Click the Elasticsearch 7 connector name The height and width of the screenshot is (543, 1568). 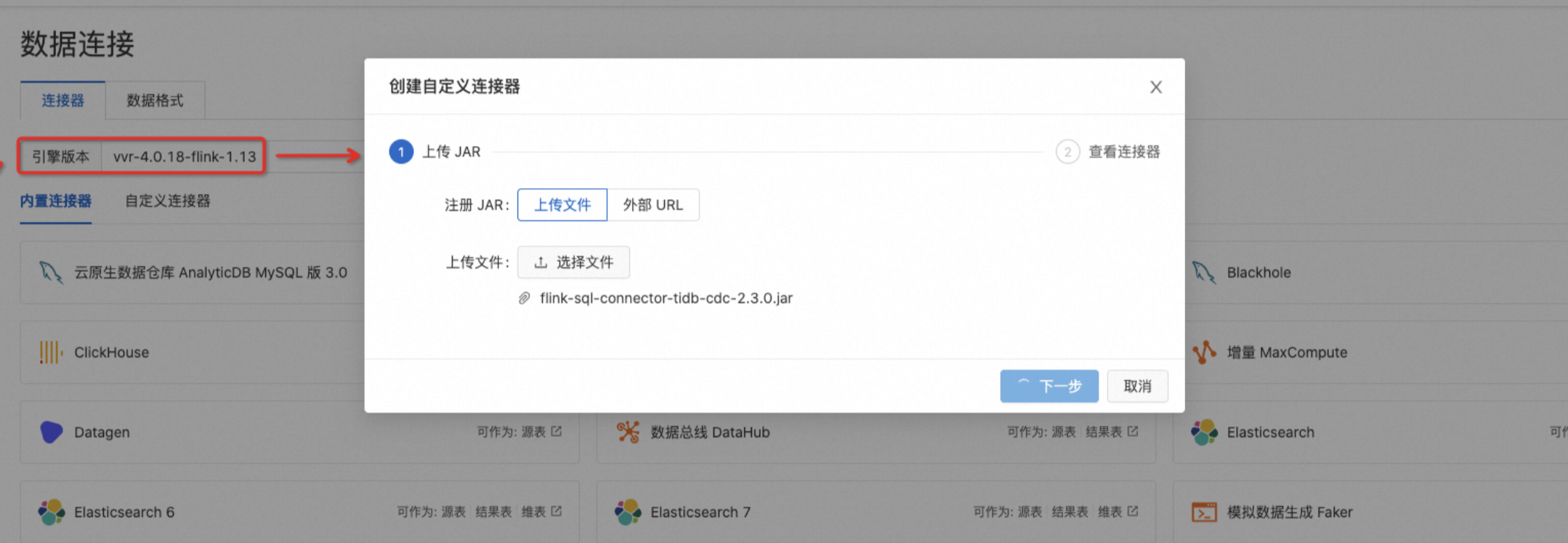point(700,513)
